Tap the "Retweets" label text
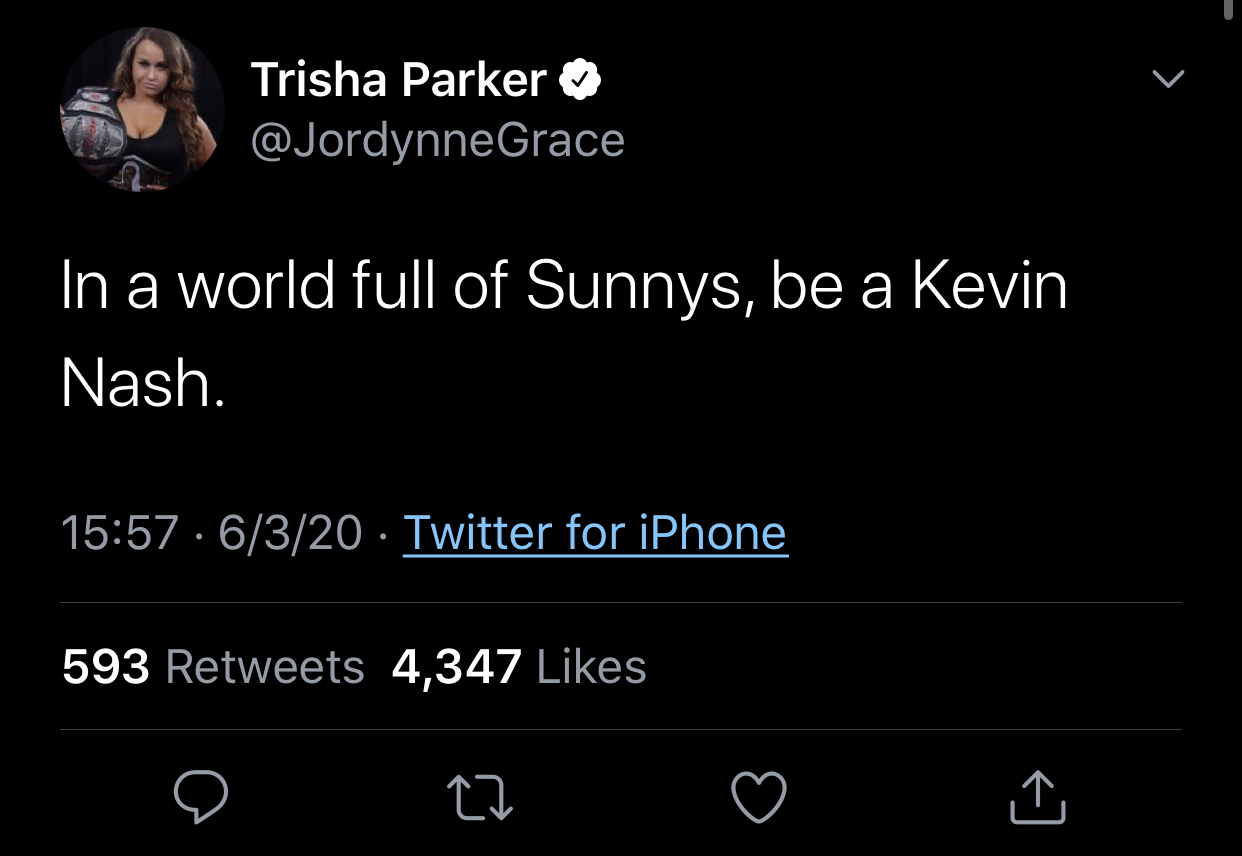 [x=264, y=667]
